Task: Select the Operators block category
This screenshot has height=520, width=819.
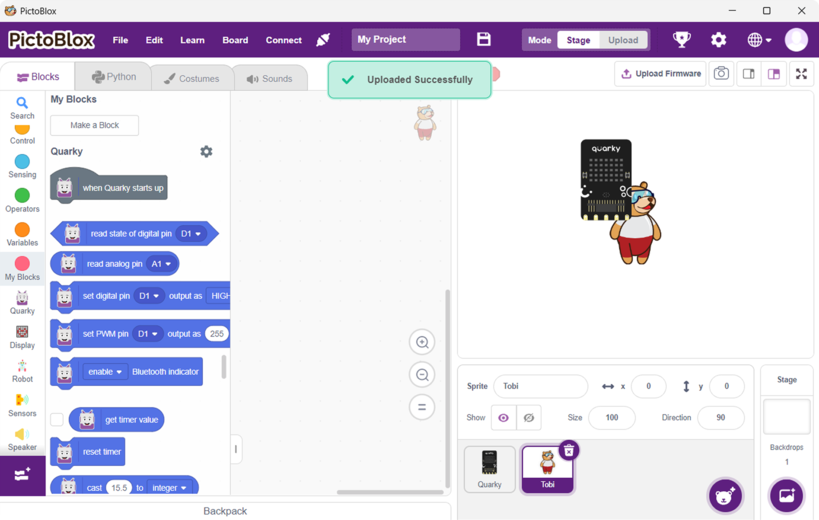Action: pos(22,200)
